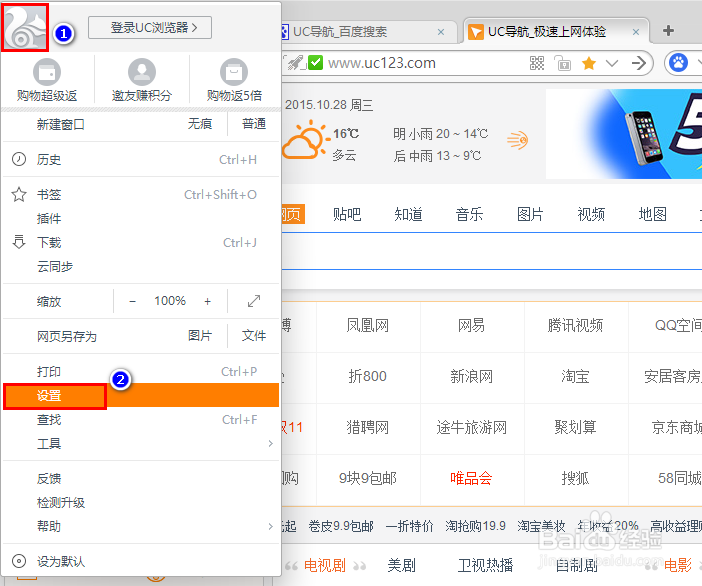This screenshot has height=586, width=702.
Task: Open a new 无痕 incognito window
Action: (200, 124)
